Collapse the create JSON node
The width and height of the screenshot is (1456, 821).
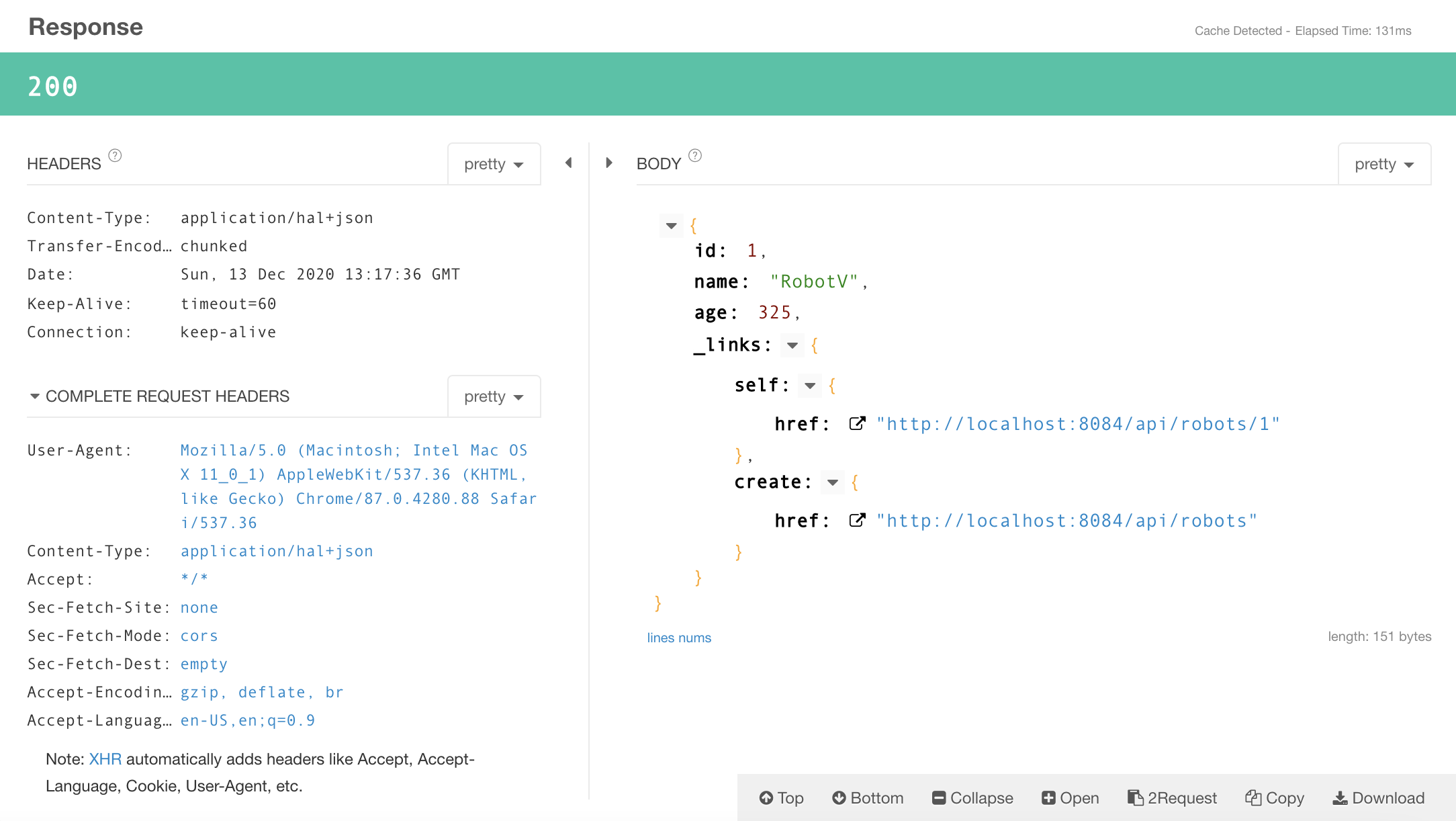coord(833,482)
